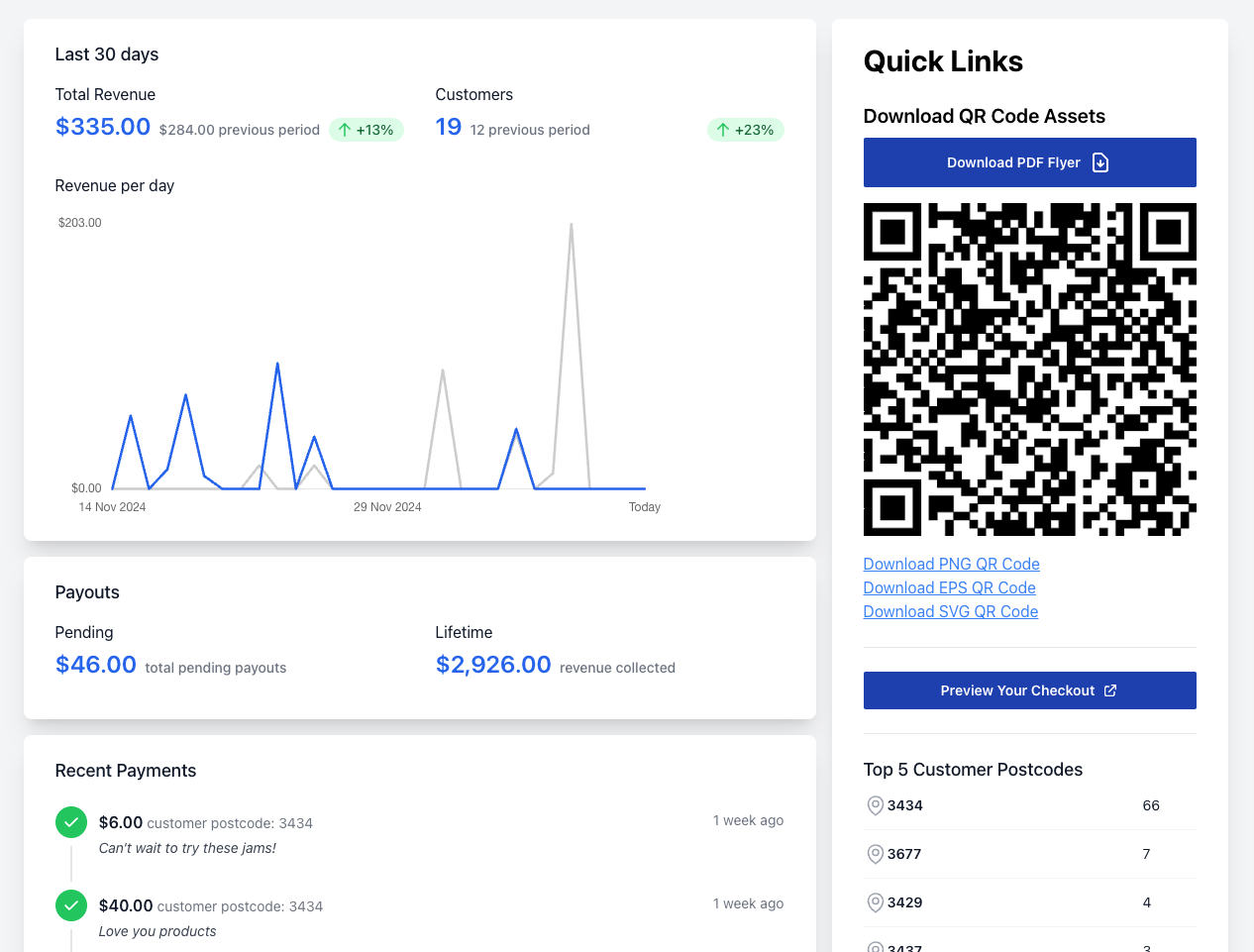Click the "1 week ago" timestamp on the $40.00 payment
The width and height of the screenshot is (1254, 952).
click(x=748, y=903)
